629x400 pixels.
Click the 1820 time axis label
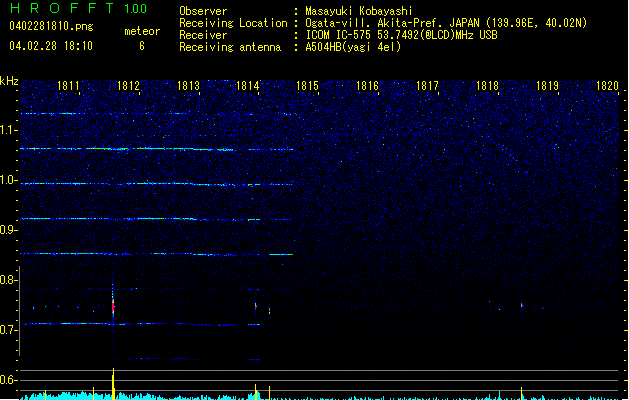tap(607, 86)
